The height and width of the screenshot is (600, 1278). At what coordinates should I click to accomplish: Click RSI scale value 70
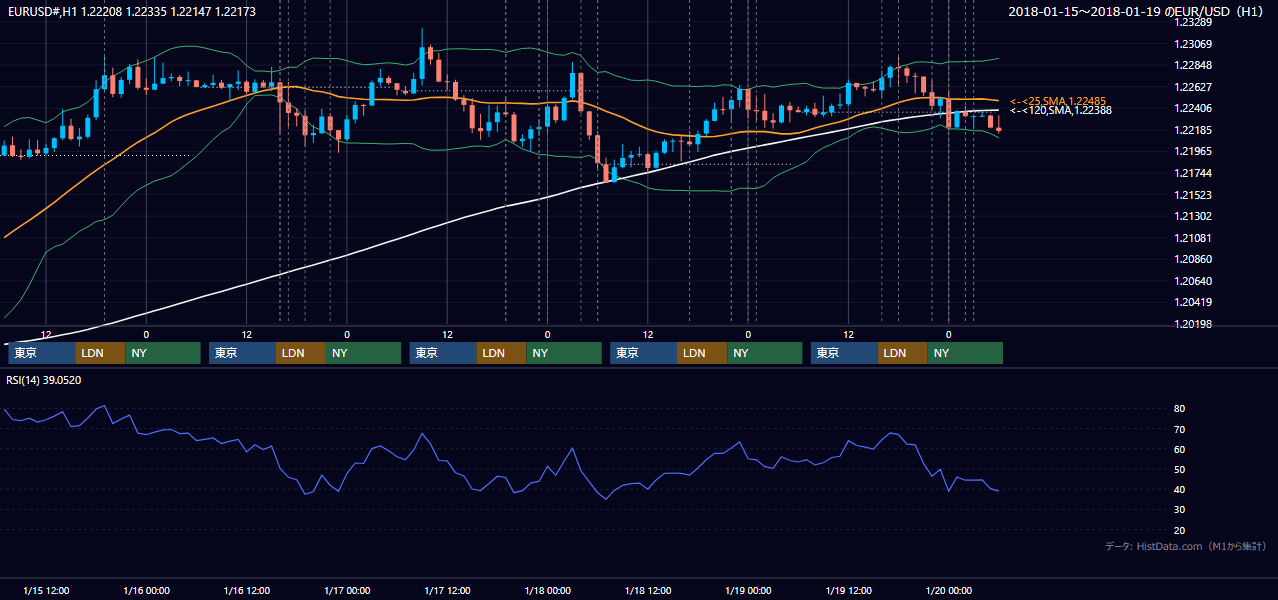click(1180, 430)
